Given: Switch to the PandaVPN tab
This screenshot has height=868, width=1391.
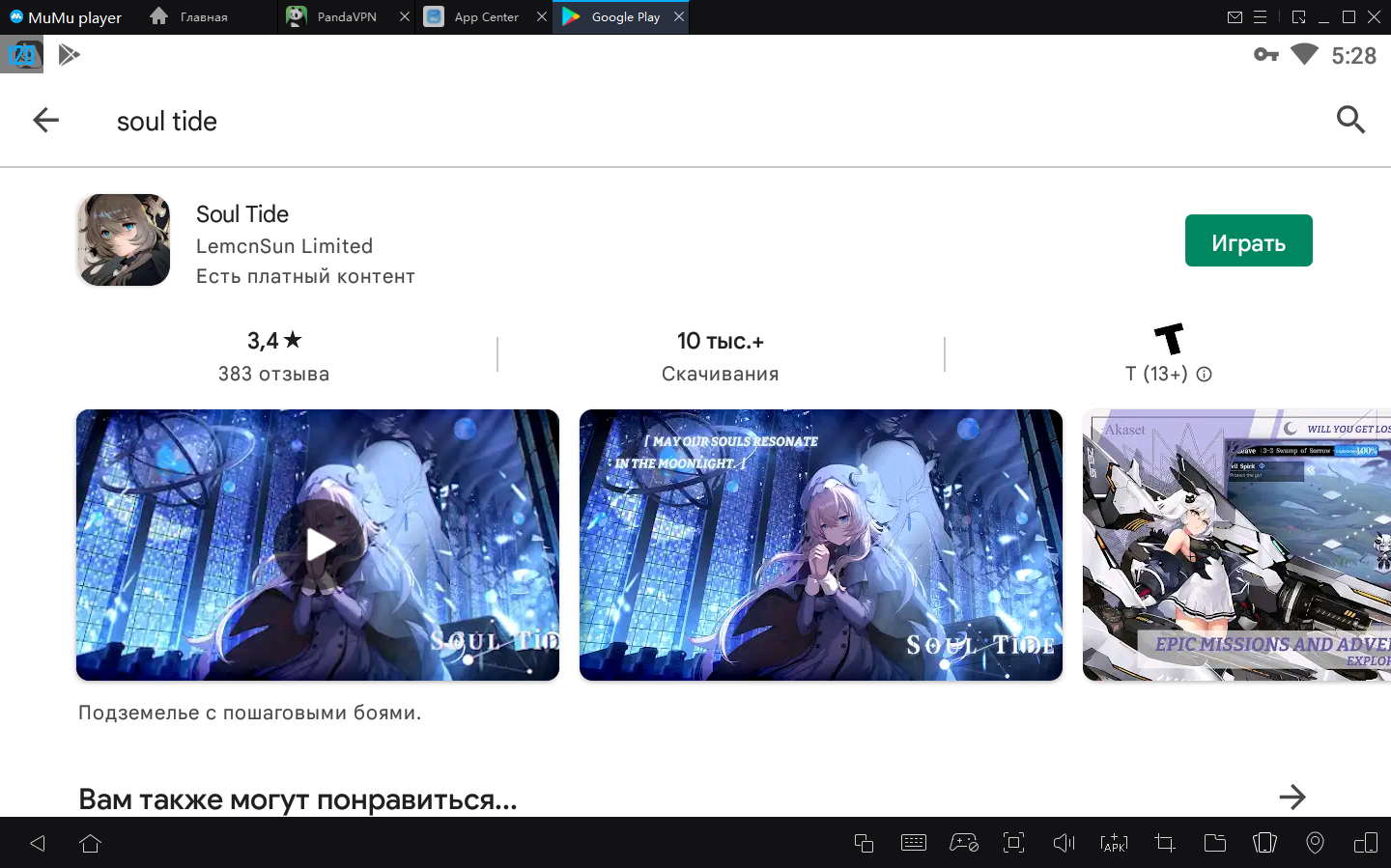Looking at the screenshot, I should (346, 17).
